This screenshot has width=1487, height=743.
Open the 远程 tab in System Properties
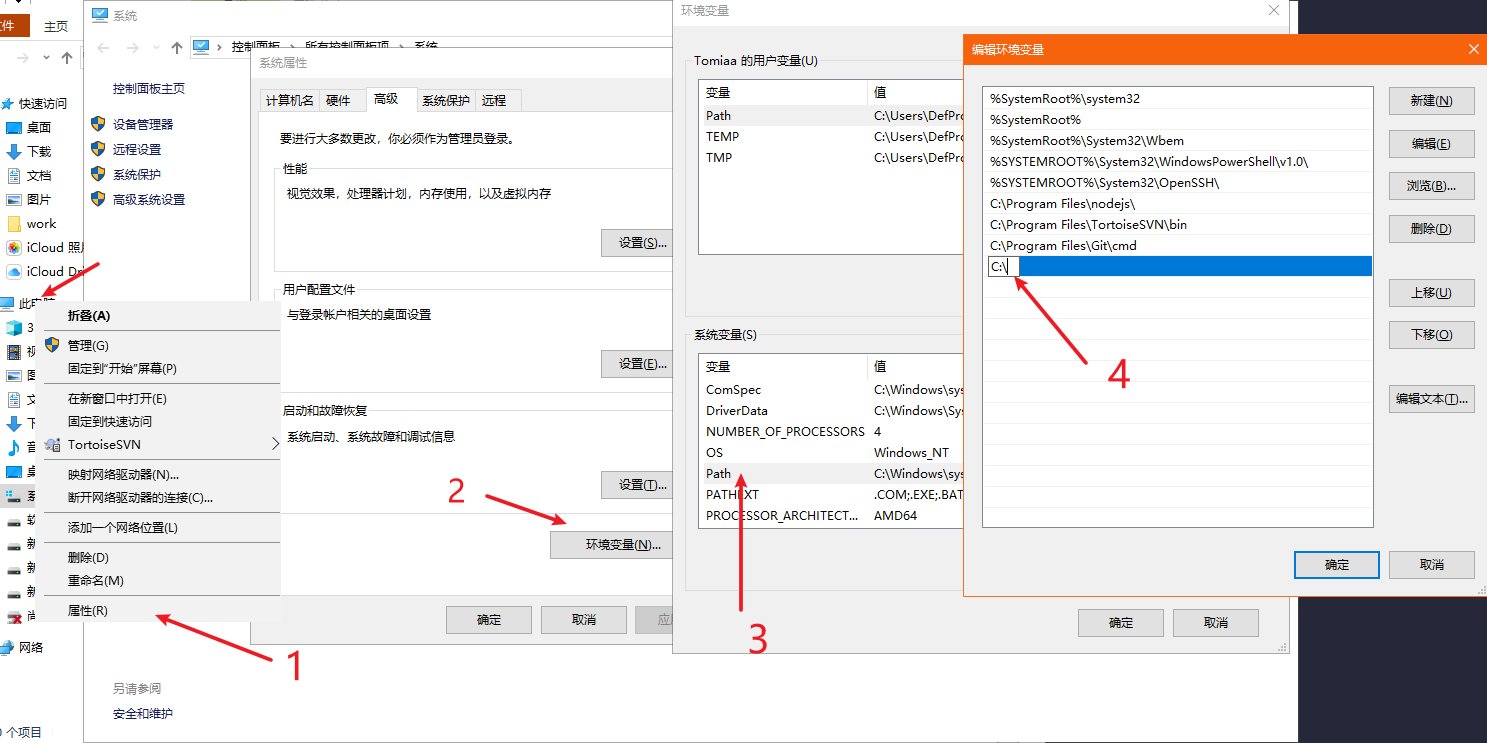coord(494,100)
